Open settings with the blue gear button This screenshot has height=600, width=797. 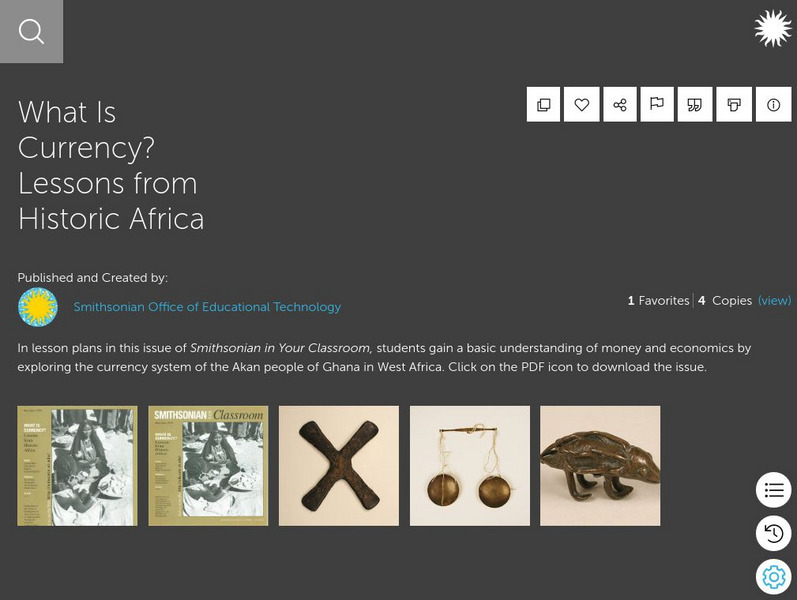coord(773,577)
